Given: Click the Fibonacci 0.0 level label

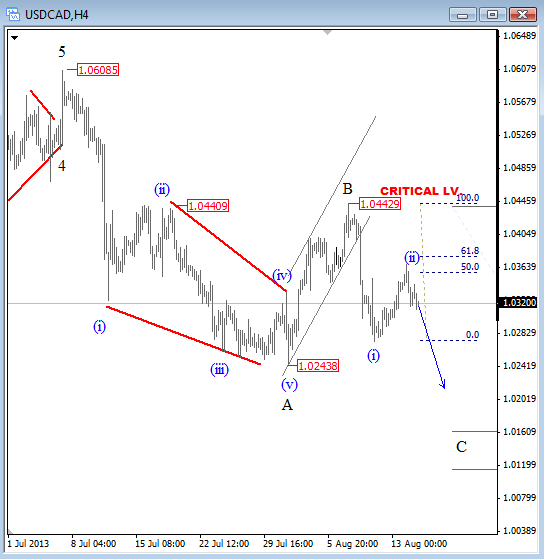Looking at the screenshot, I should point(472,335).
